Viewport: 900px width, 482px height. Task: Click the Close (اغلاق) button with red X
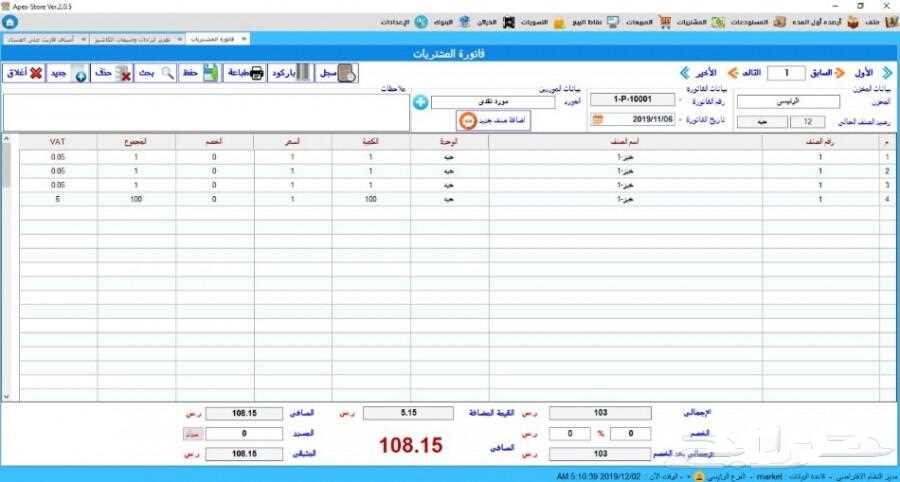pyautogui.click(x=23, y=73)
